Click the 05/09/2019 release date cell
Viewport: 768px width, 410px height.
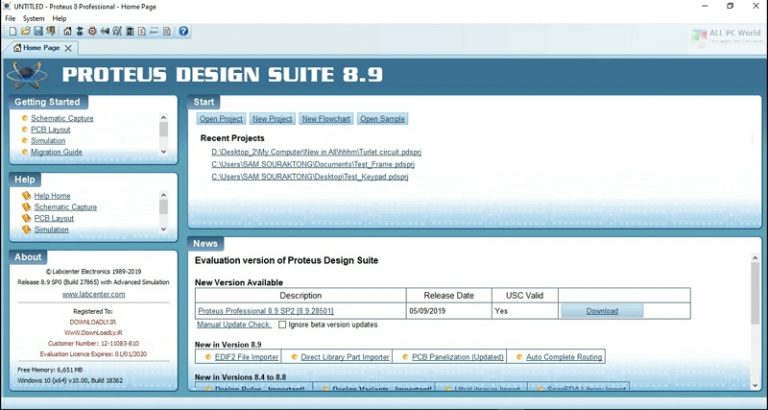coord(449,311)
